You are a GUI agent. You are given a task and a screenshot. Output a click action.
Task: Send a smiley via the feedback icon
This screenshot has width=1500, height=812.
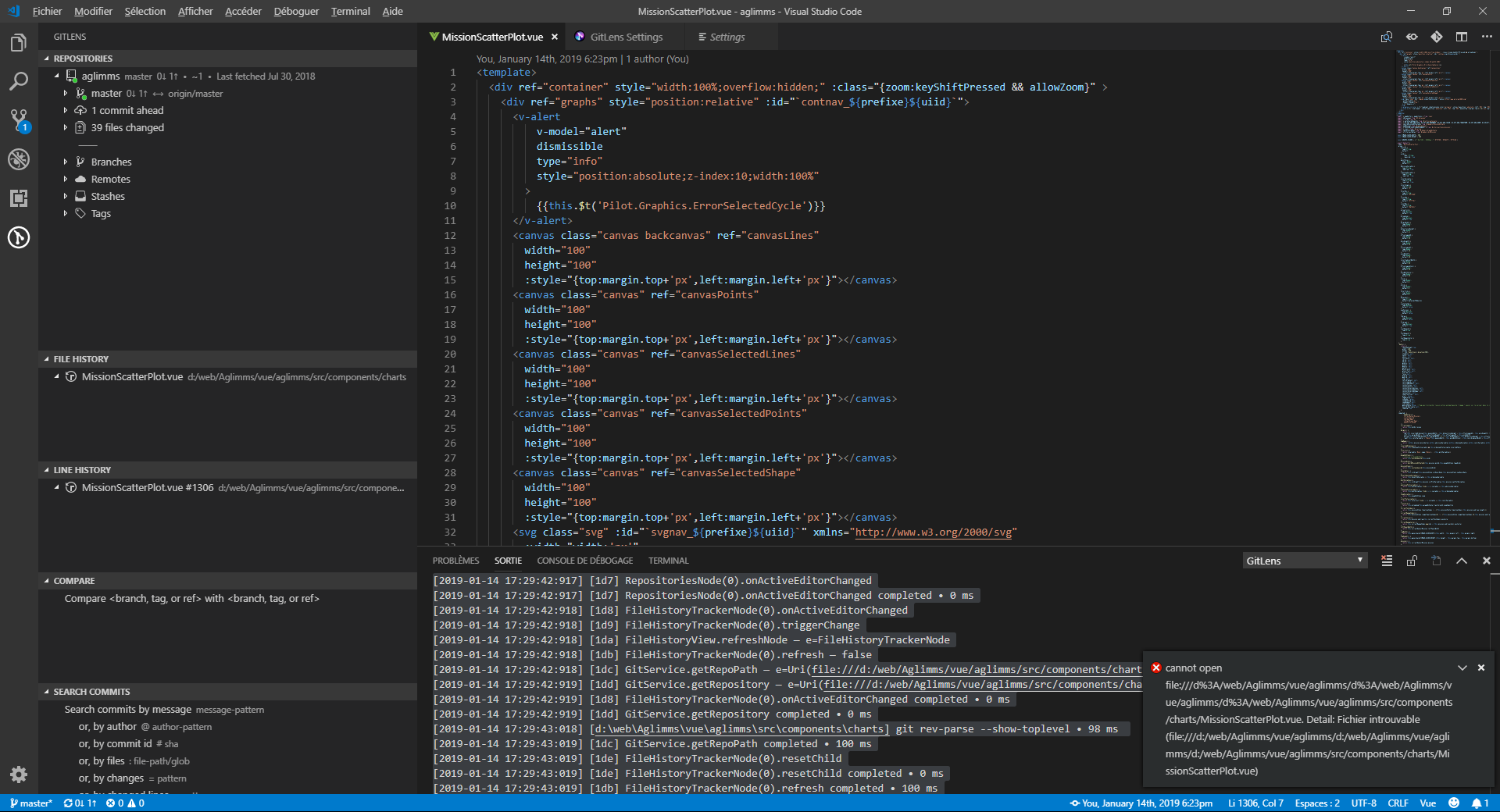pyautogui.click(x=1454, y=803)
